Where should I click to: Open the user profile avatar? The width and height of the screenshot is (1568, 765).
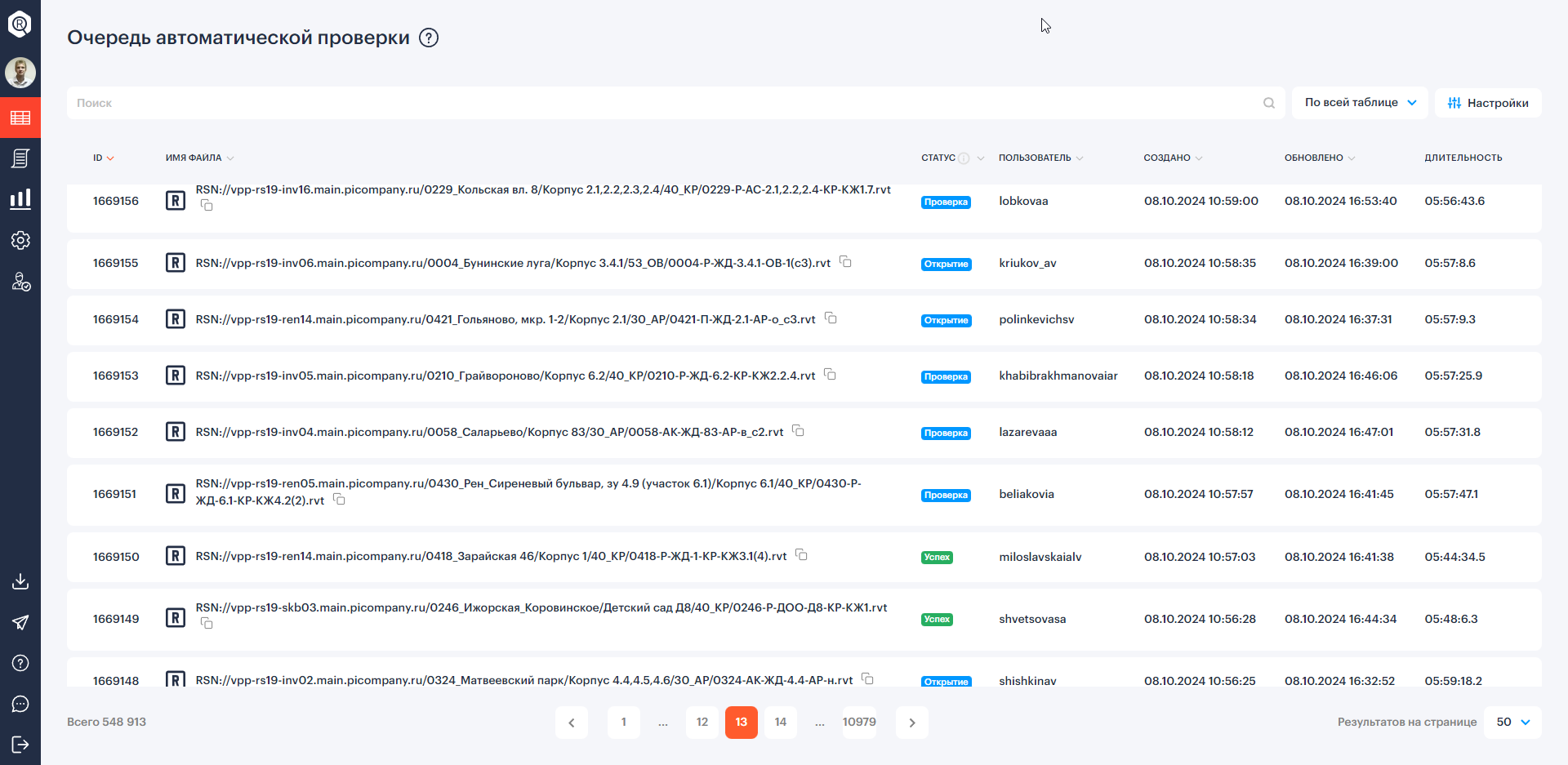tap(20, 73)
